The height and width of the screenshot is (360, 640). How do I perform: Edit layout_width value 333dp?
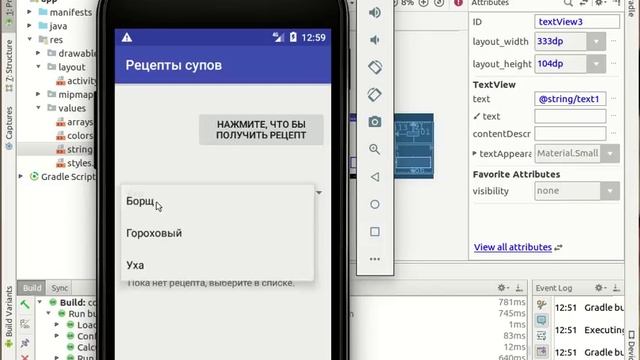click(x=560, y=41)
